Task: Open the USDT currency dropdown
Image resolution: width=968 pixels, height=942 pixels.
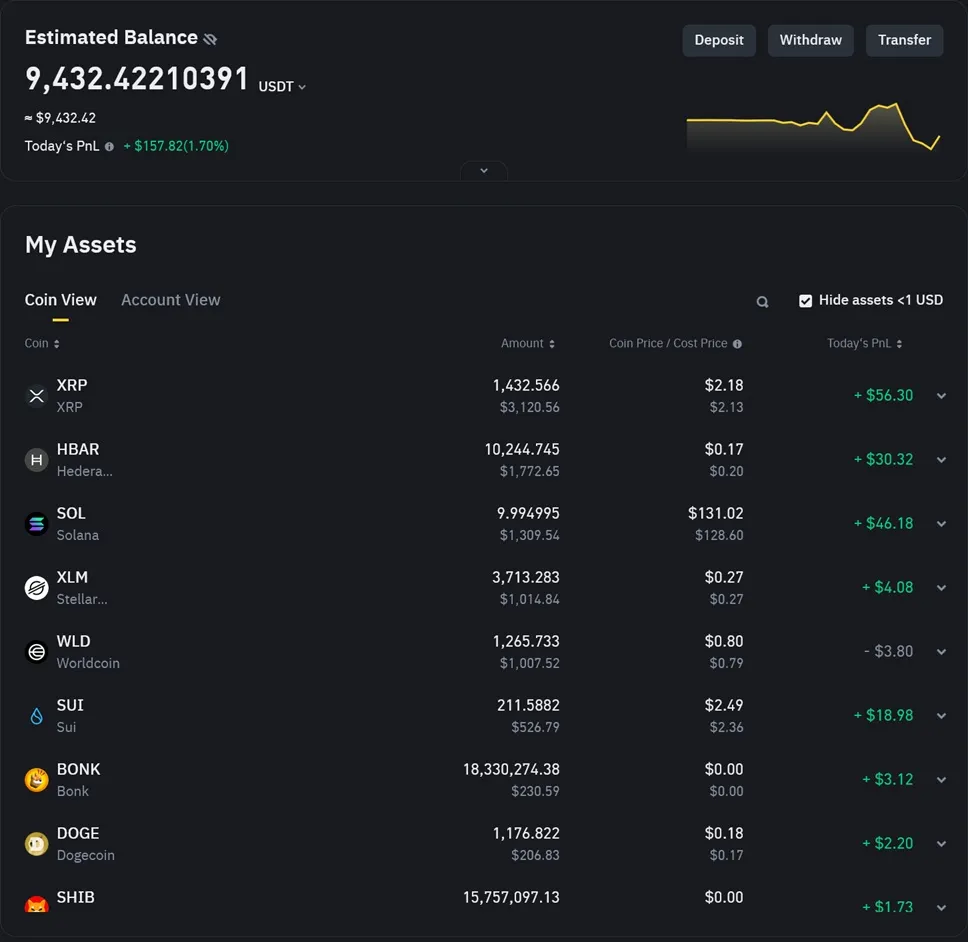Action: (x=282, y=86)
